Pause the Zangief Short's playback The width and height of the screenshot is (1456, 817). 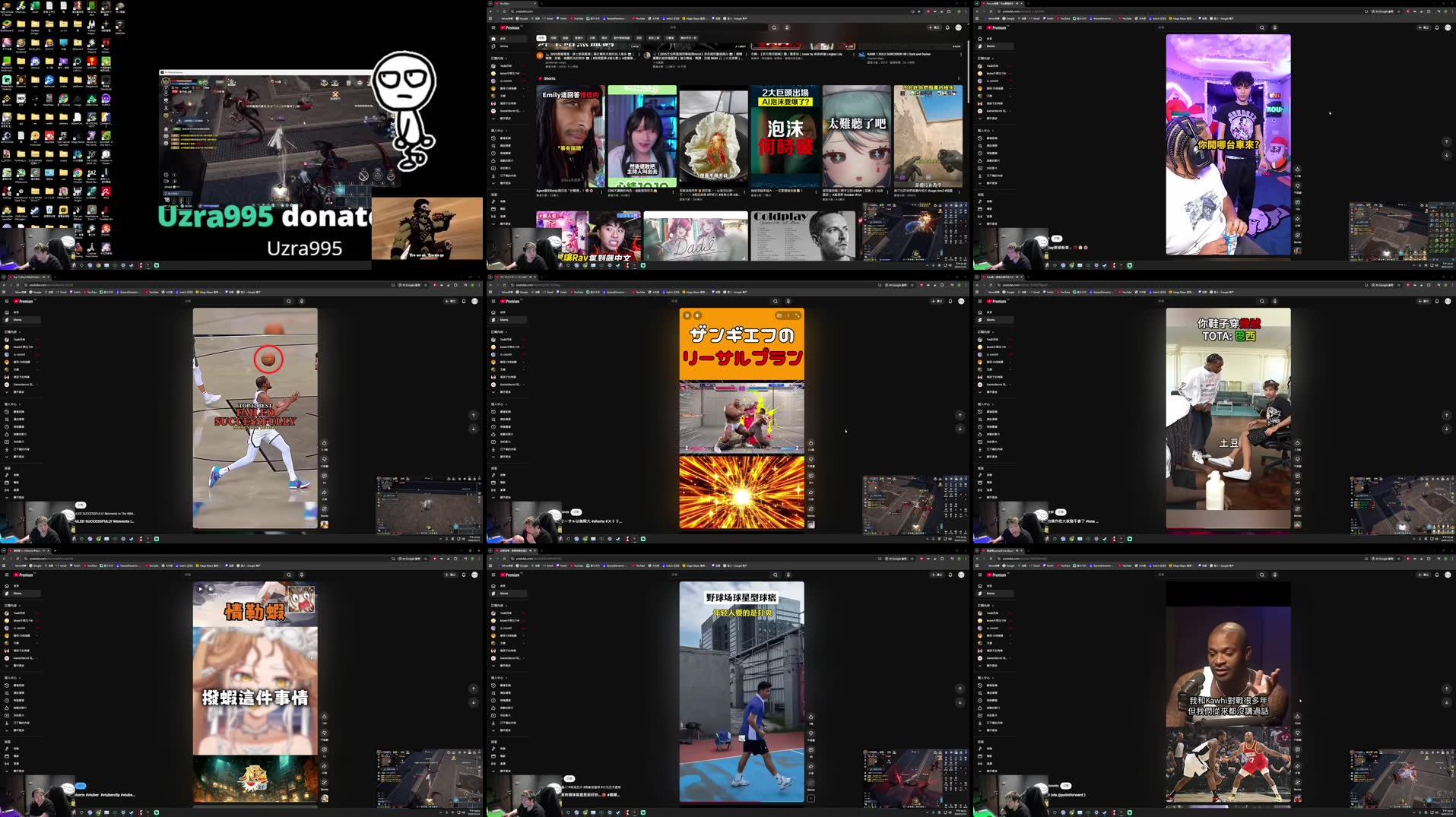[687, 315]
